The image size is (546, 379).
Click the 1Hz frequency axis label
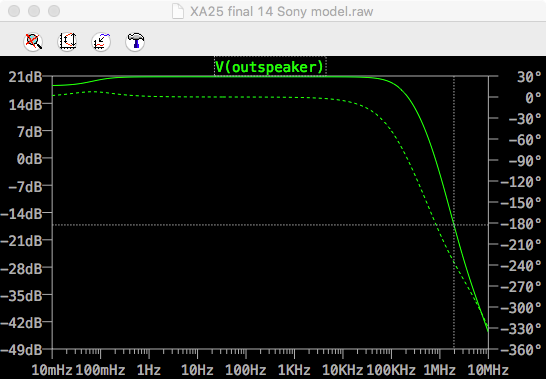tap(149, 370)
